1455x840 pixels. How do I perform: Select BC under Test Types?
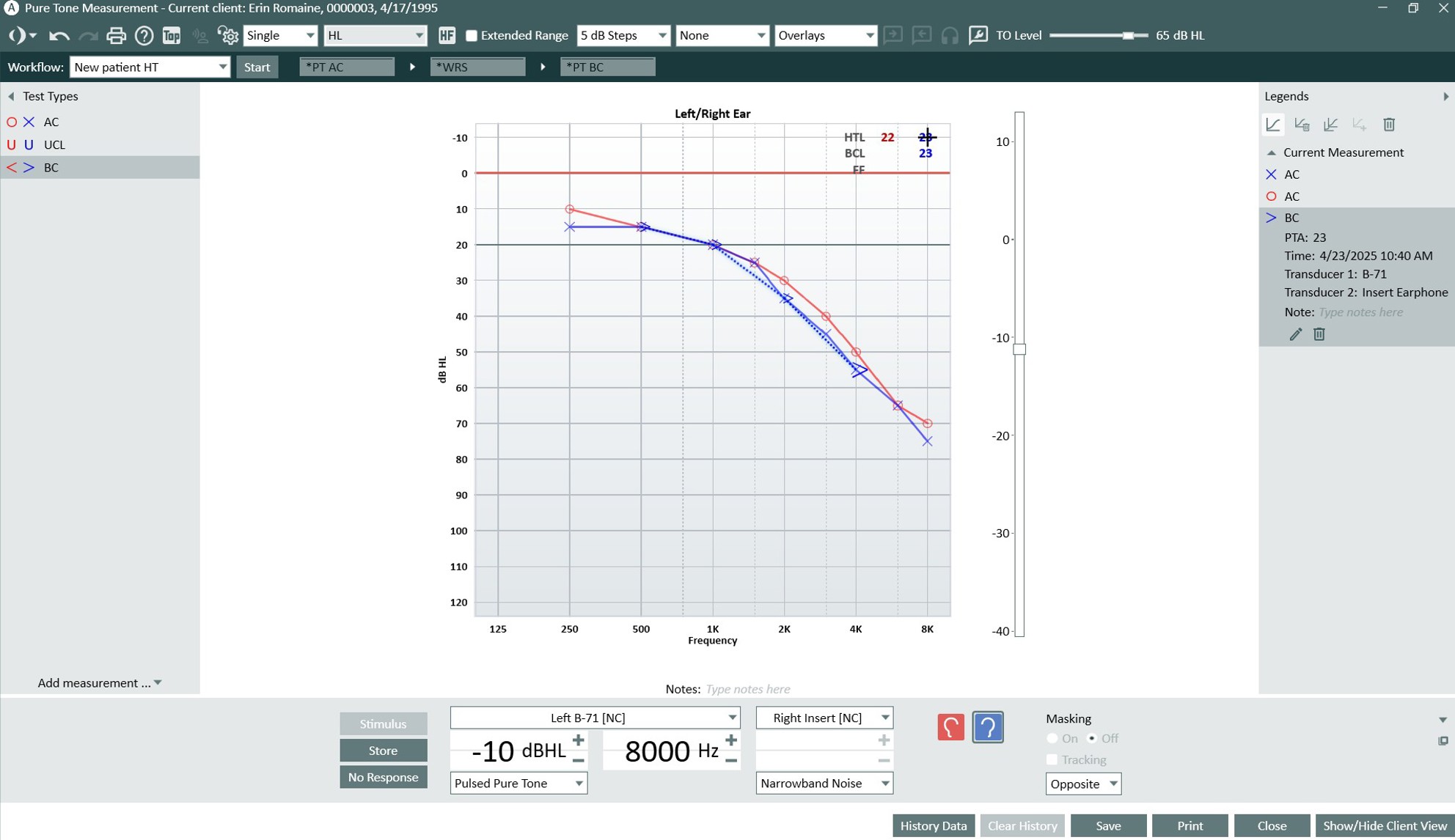pos(51,167)
